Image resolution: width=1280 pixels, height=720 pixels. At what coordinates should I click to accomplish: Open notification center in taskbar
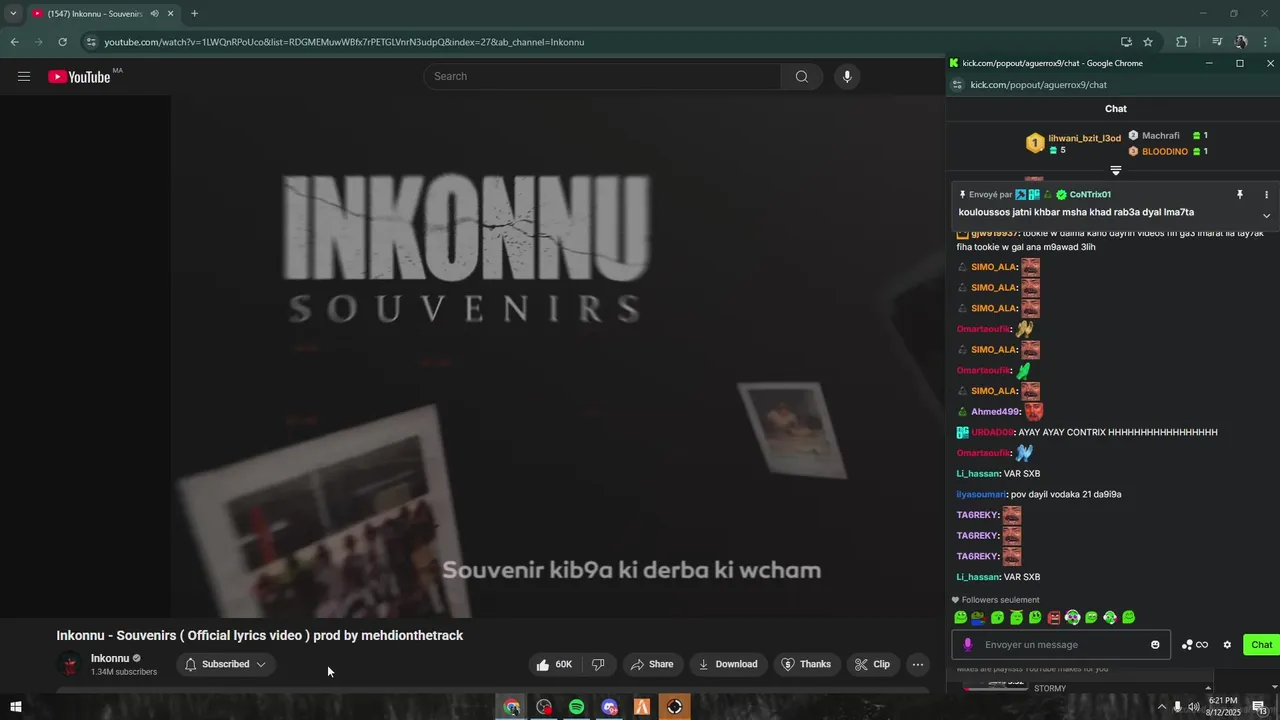pyautogui.click(x=1260, y=707)
